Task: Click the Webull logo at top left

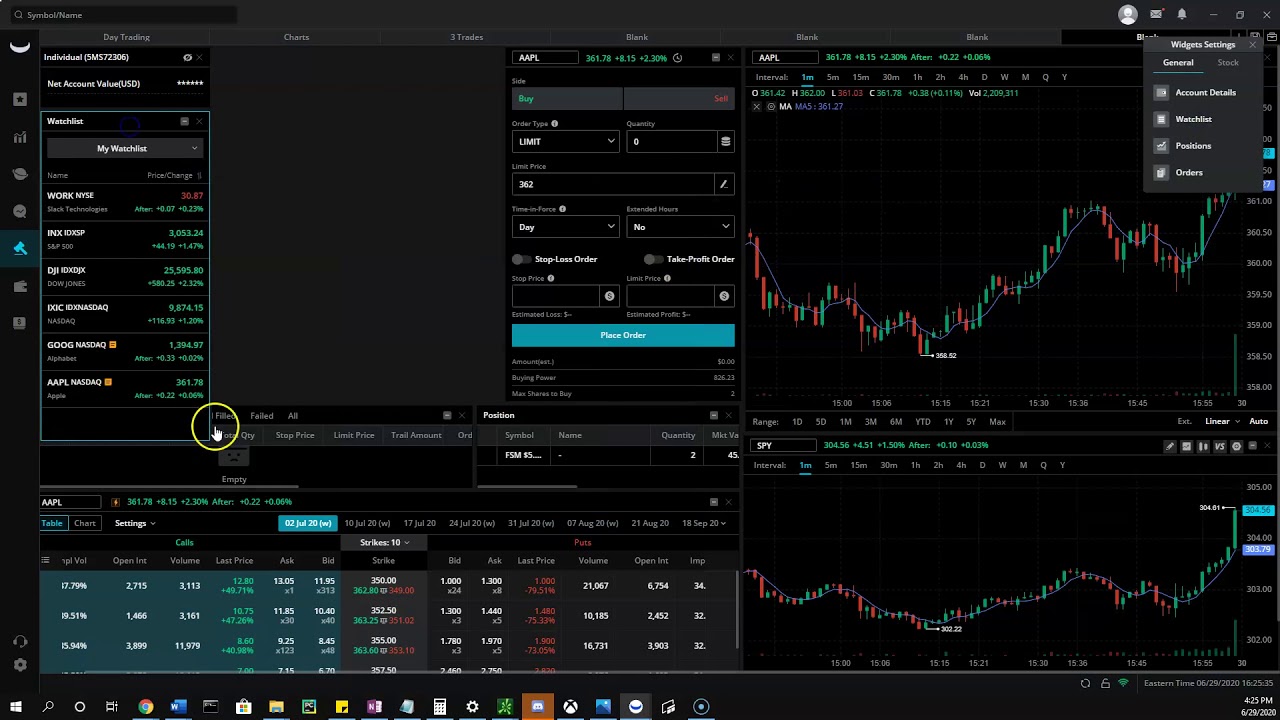Action: [x=20, y=45]
